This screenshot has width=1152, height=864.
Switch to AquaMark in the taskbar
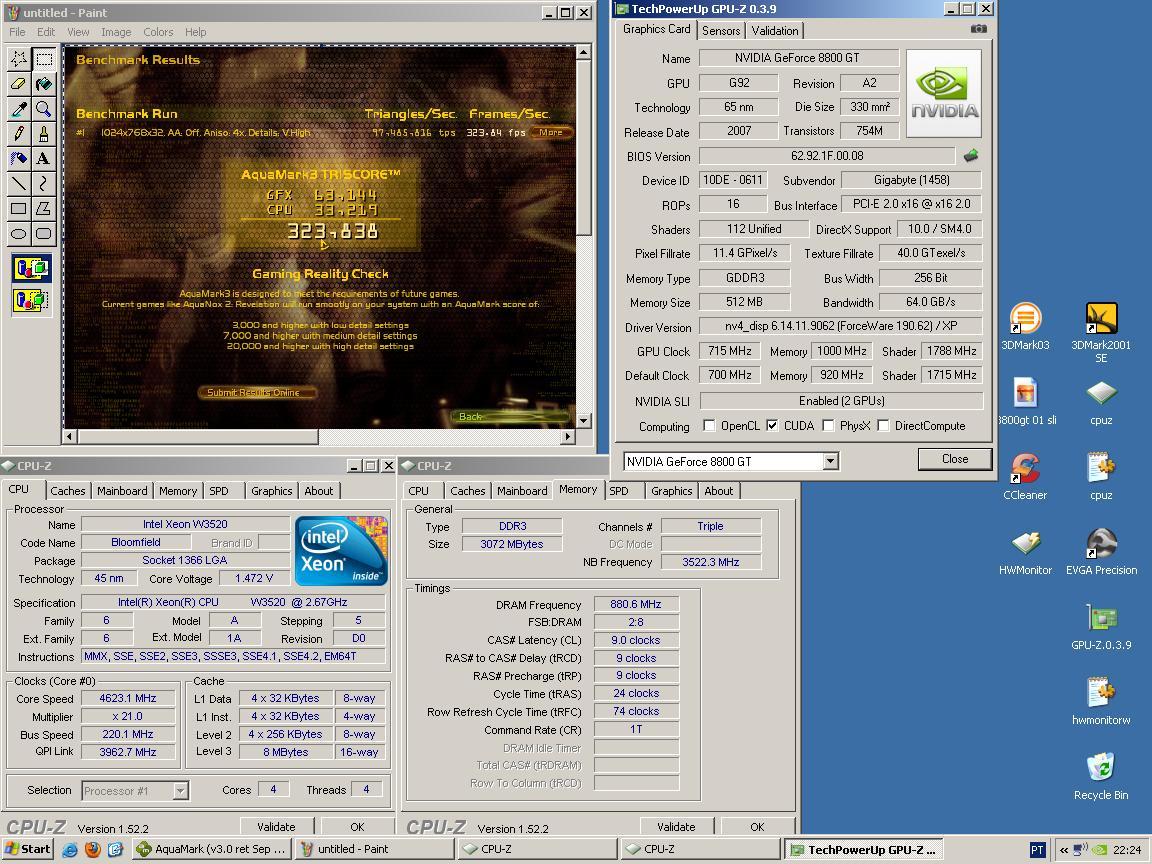[212, 849]
